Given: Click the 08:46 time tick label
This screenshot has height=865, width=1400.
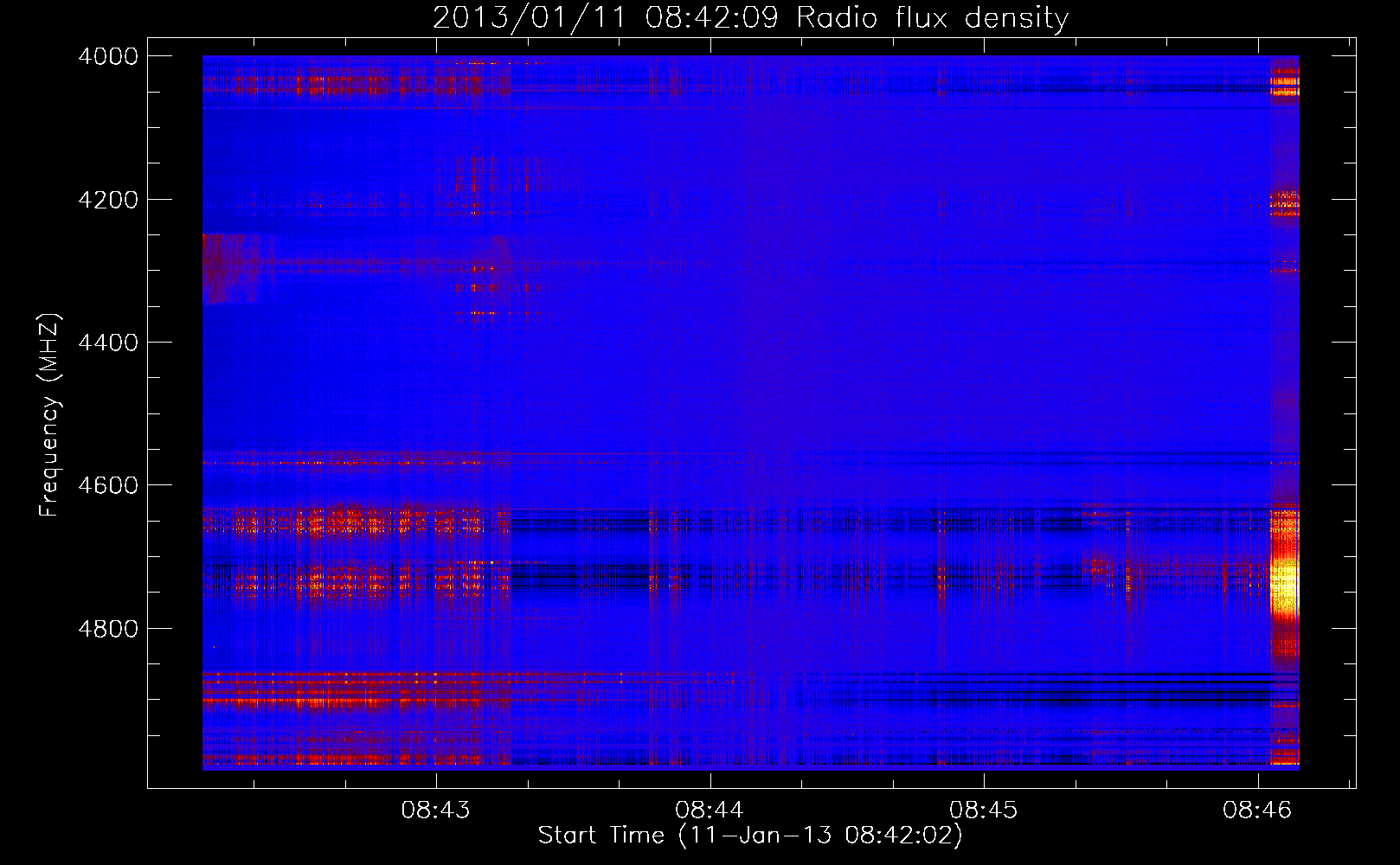Looking at the screenshot, I should coord(1257,811).
